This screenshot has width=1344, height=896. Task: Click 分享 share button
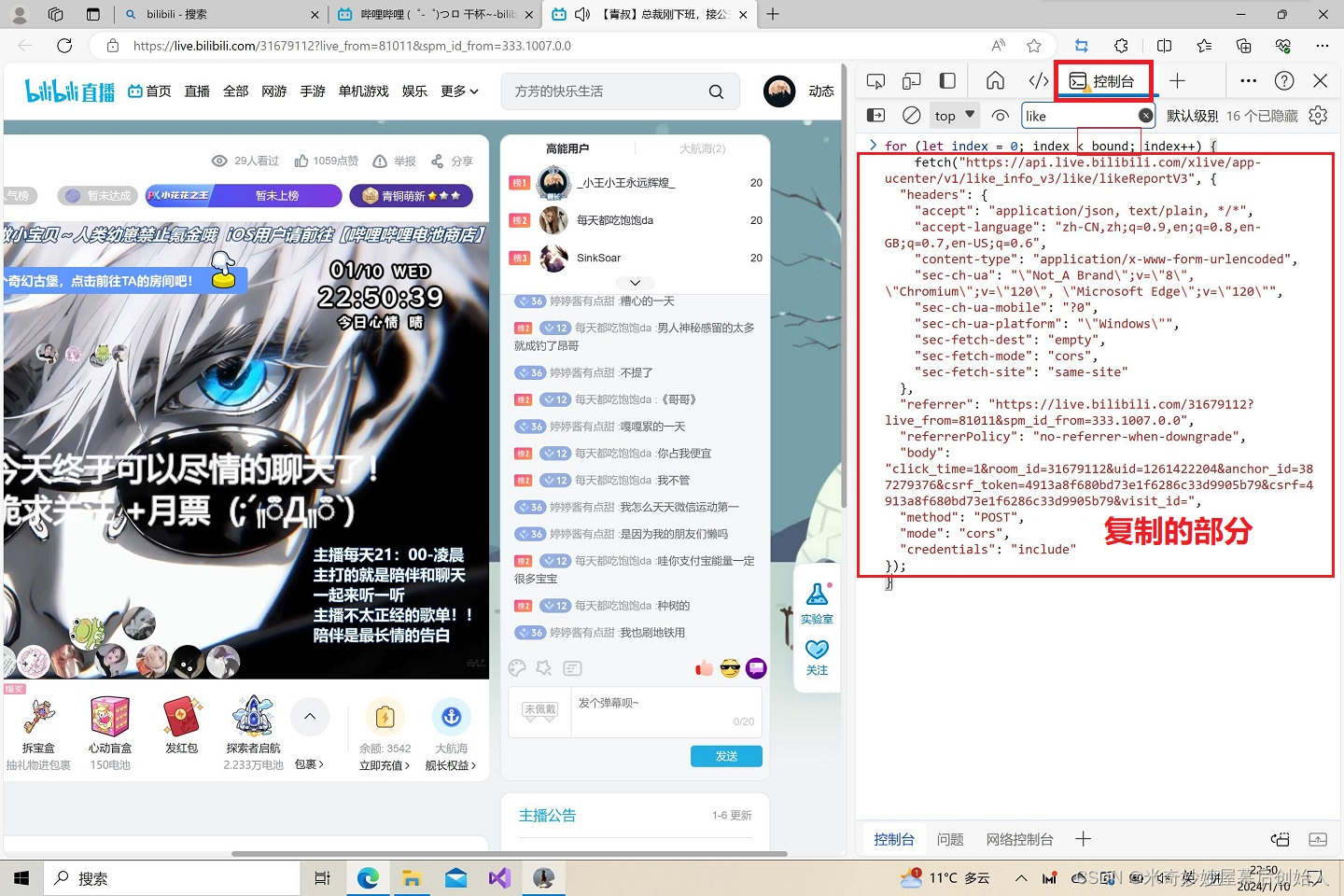(x=452, y=161)
